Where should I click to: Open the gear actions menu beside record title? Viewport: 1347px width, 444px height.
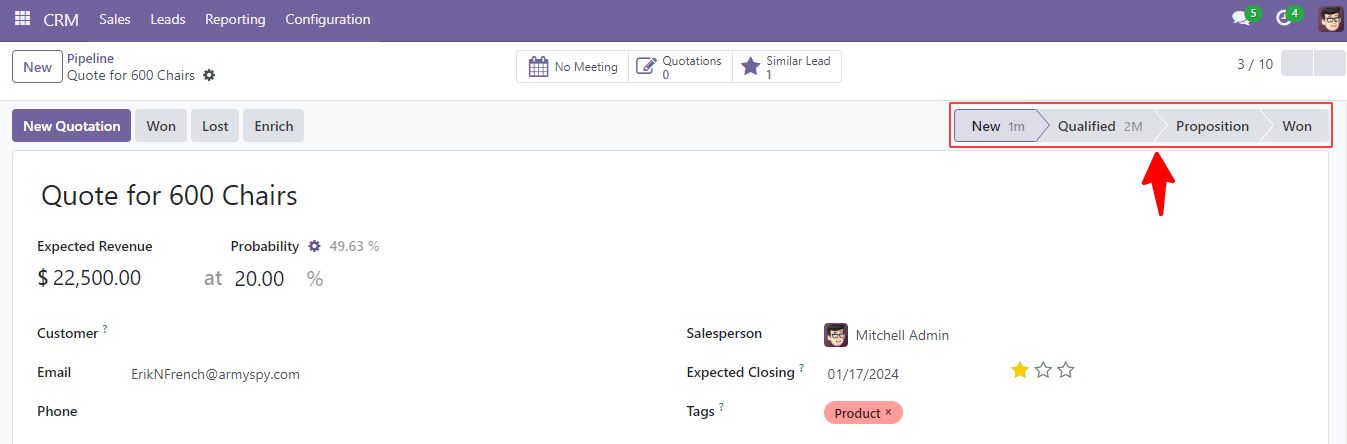(209, 75)
